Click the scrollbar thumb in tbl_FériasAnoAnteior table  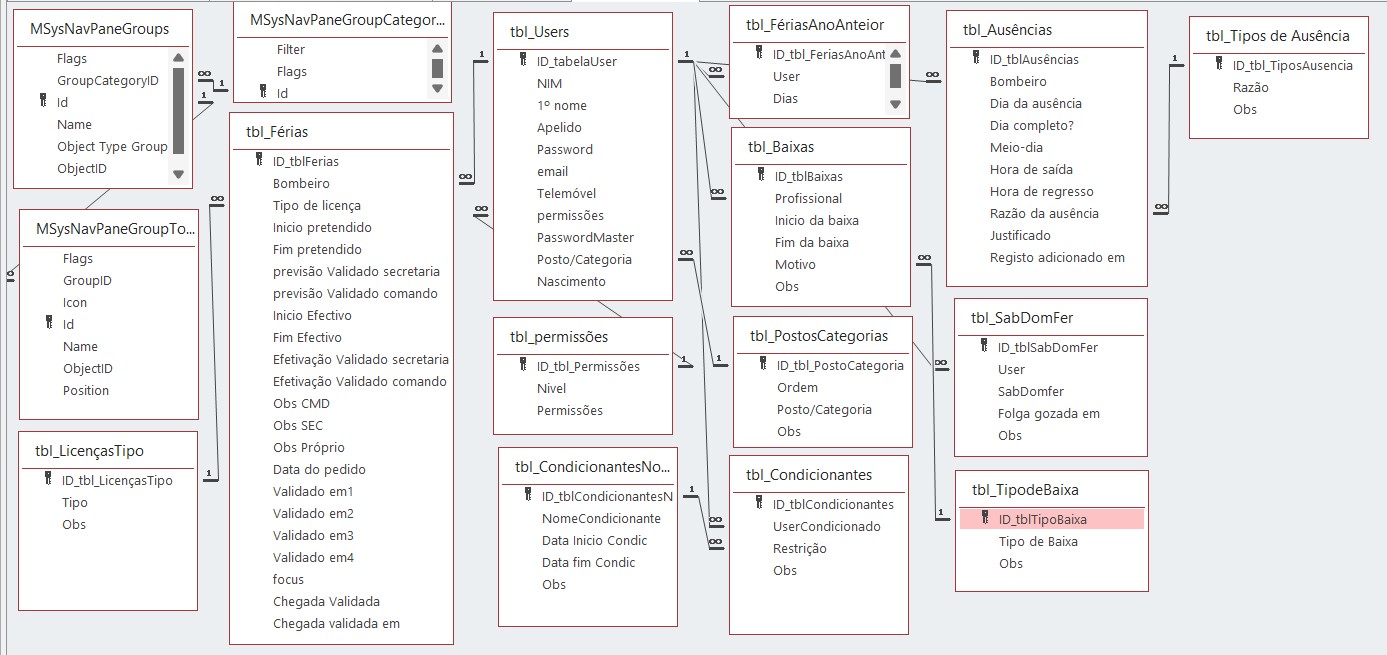895,75
